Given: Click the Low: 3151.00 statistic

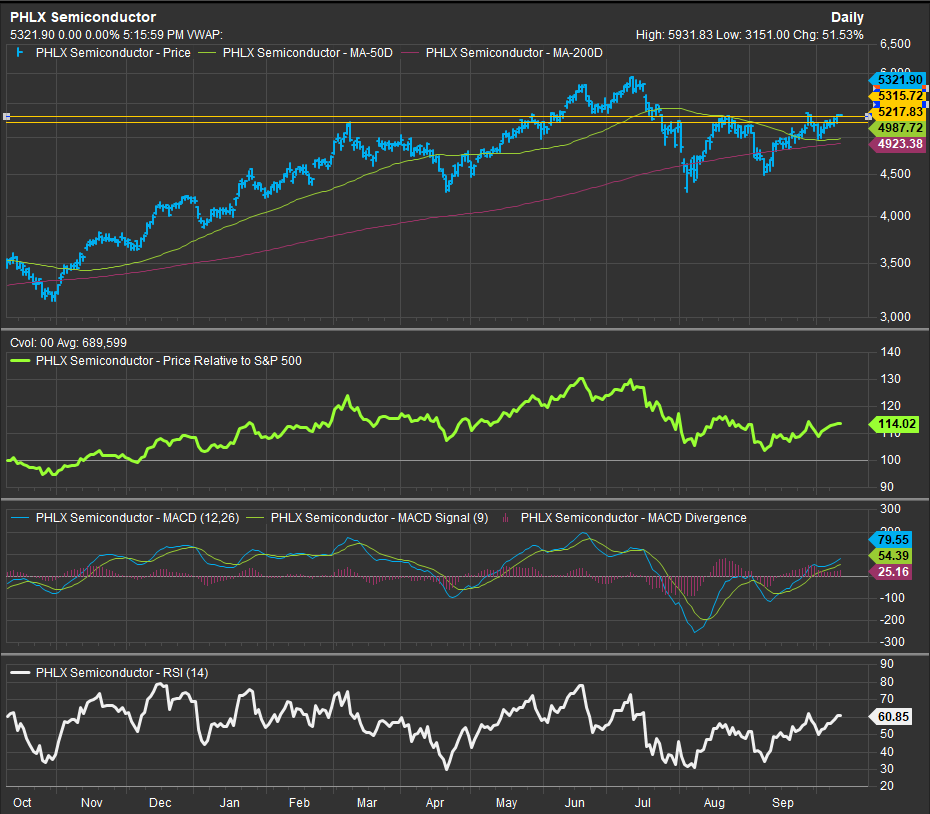Looking at the screenshot, I should pos(753,35).
